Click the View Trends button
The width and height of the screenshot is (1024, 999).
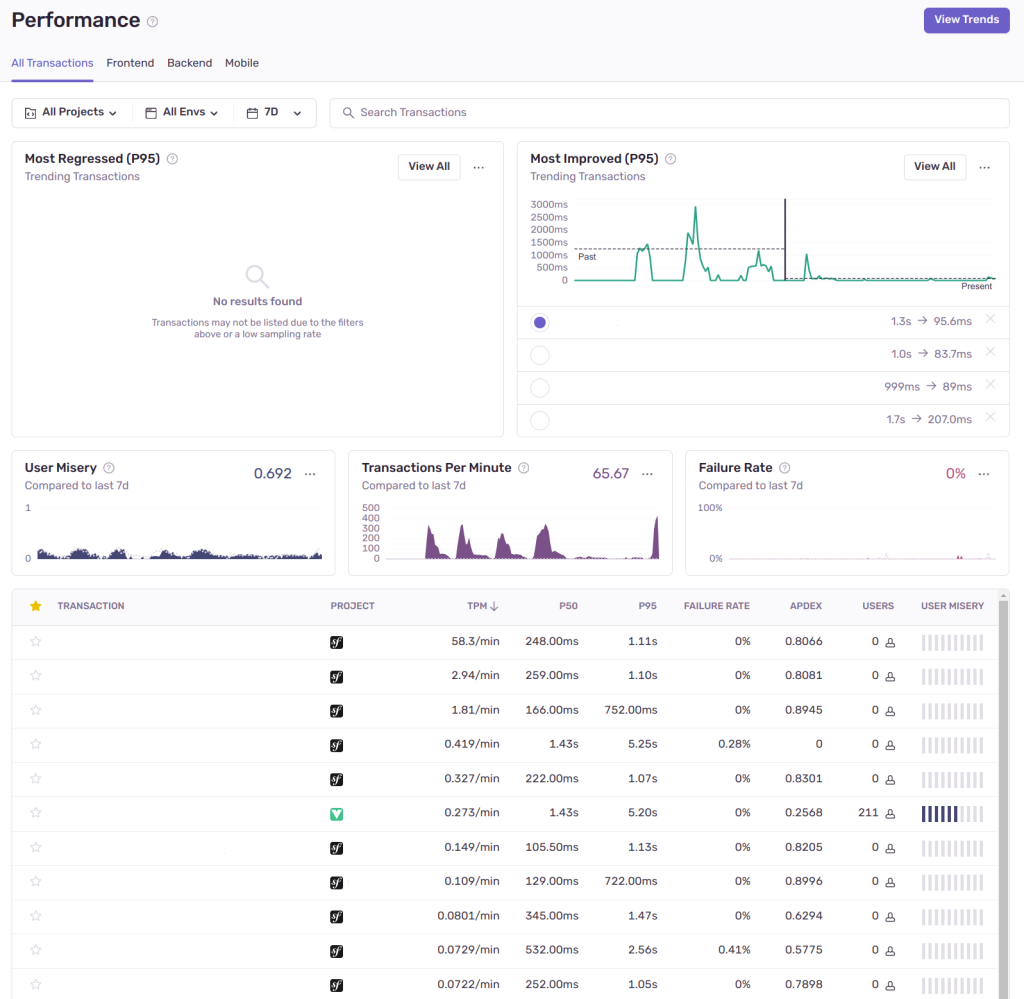966,20
